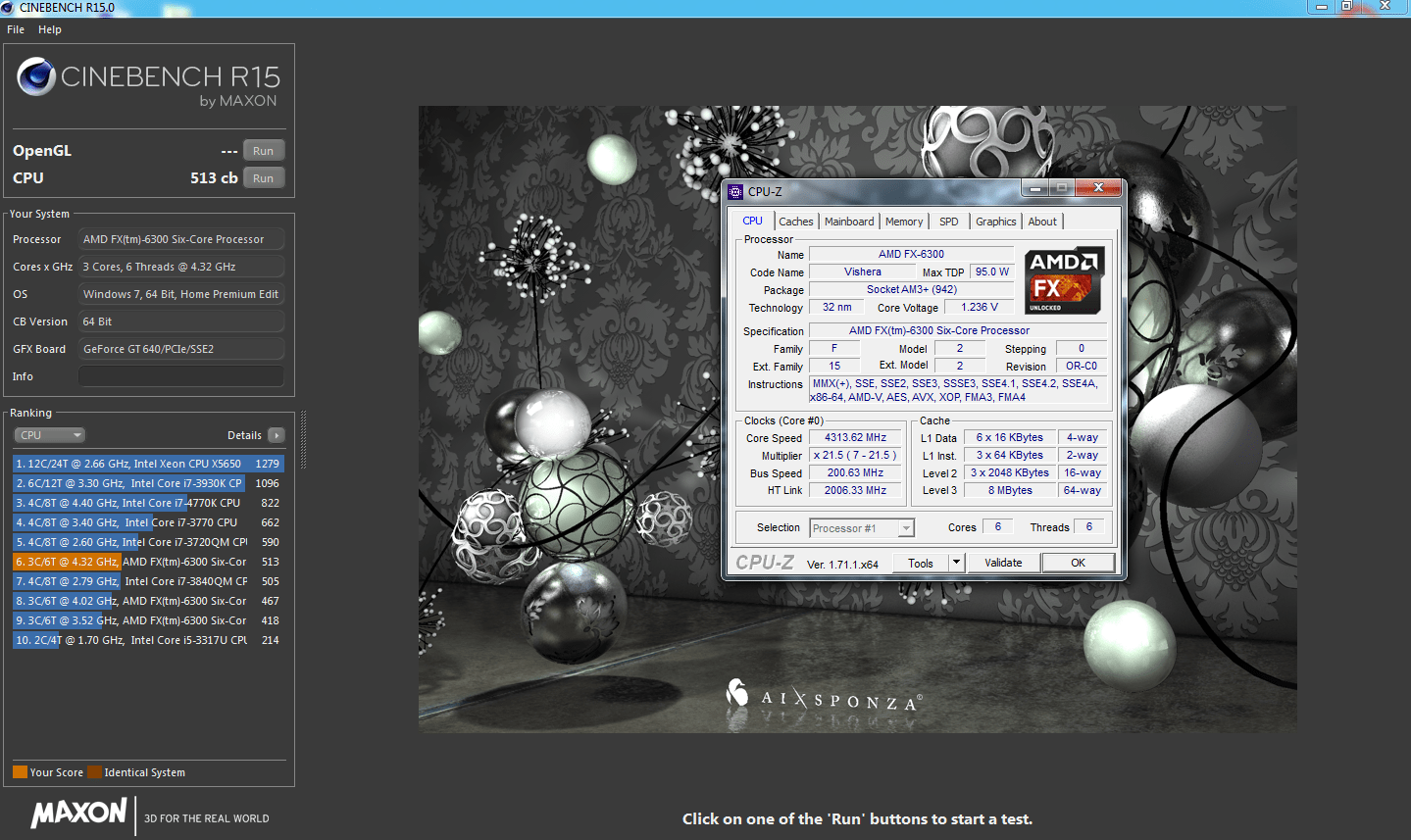Open the Mainboard tab in CPU-Z
The width and height of the screenshot is (1411, 840).
coord(849,222)
